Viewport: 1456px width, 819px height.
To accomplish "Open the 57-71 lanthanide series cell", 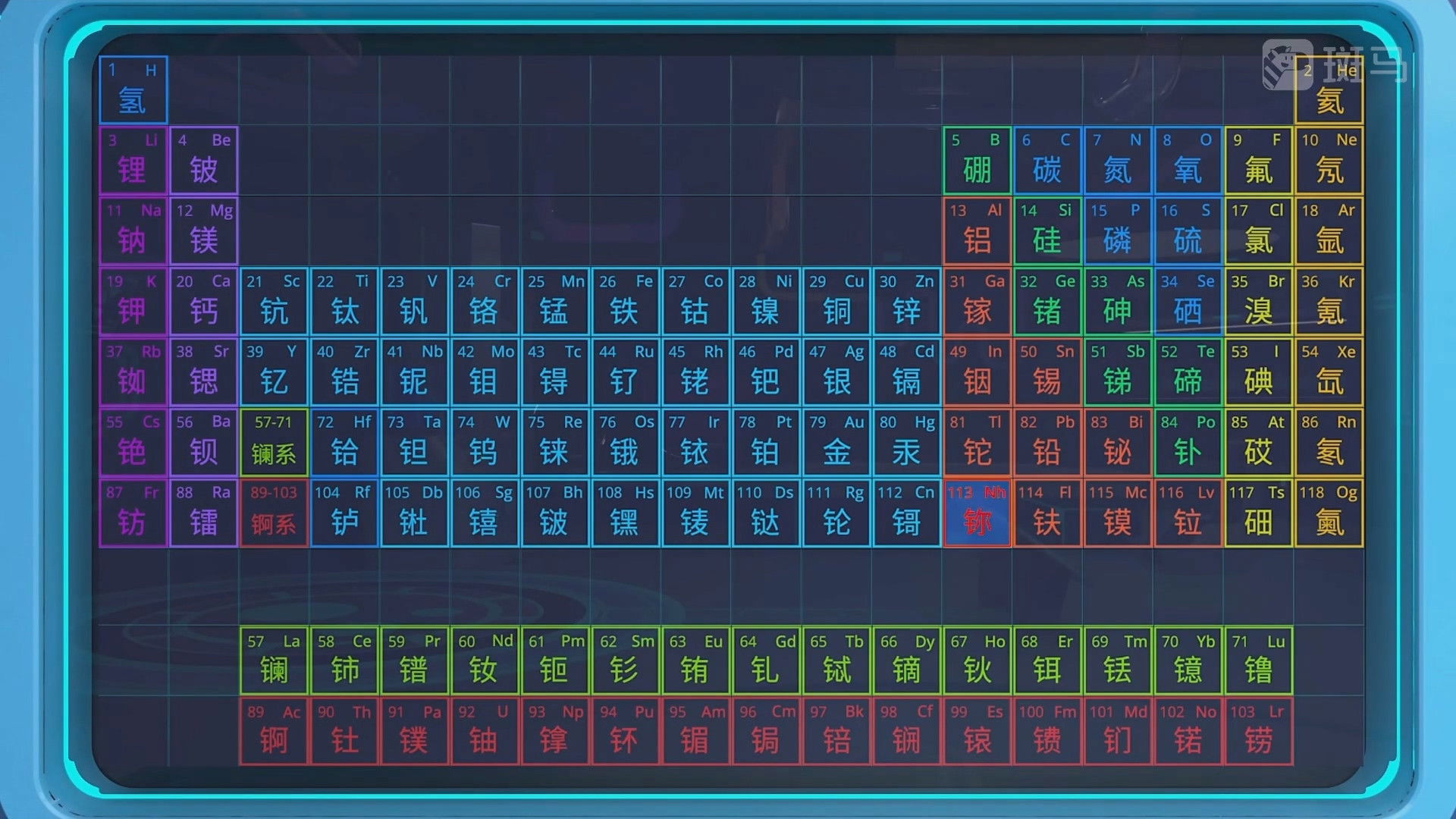I will (274, 442).
